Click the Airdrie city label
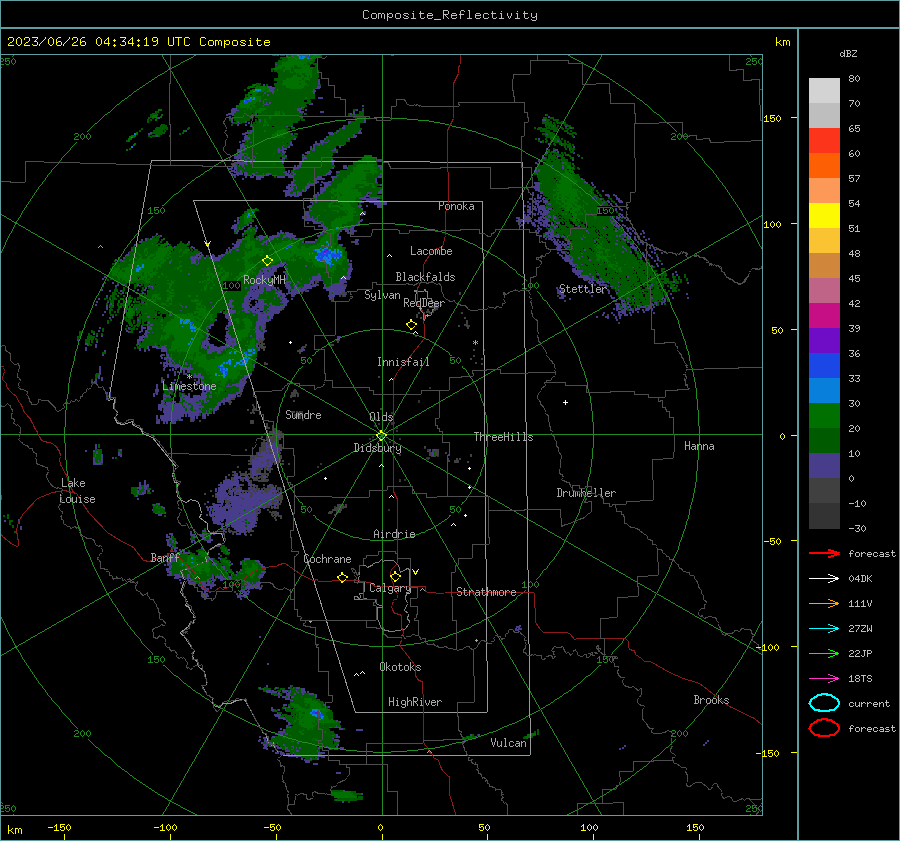Viewport: 900px width, 841px height. (x=394, y=534)
